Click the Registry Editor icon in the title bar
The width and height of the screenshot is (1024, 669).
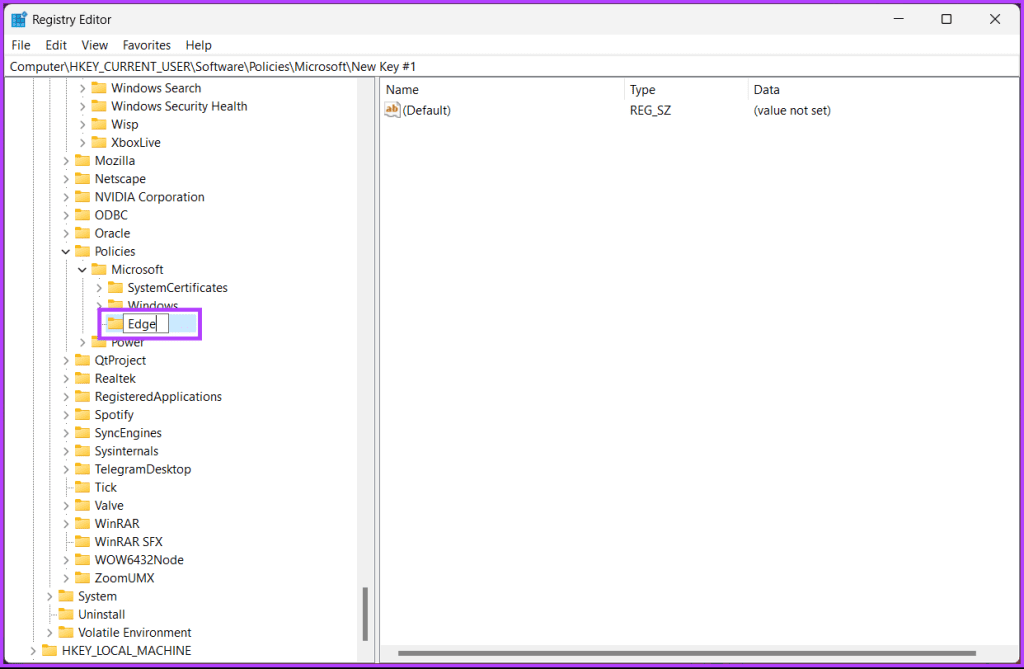(x=16, y=18)
